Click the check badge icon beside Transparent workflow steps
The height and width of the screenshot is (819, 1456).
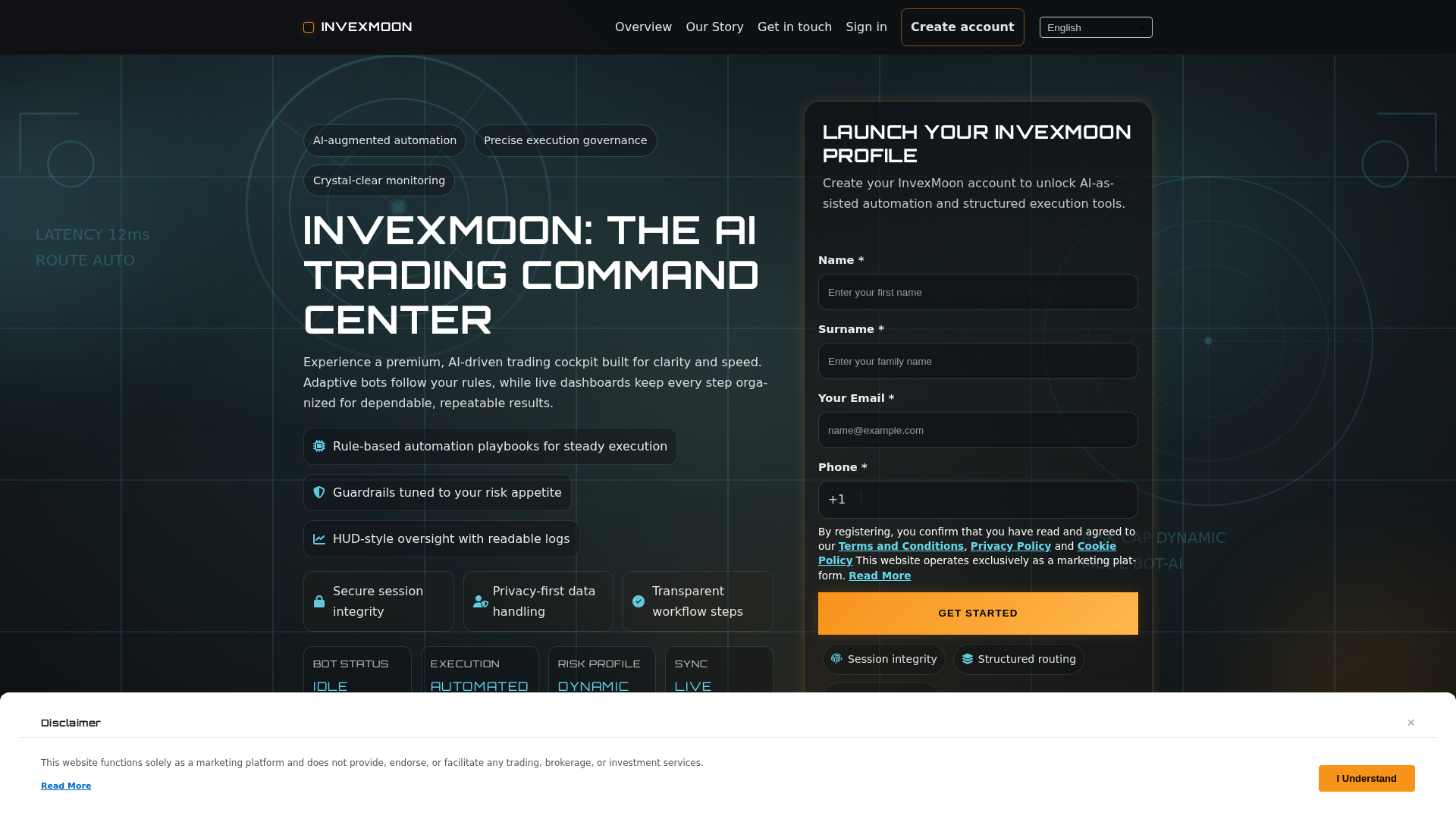(639, 601)
